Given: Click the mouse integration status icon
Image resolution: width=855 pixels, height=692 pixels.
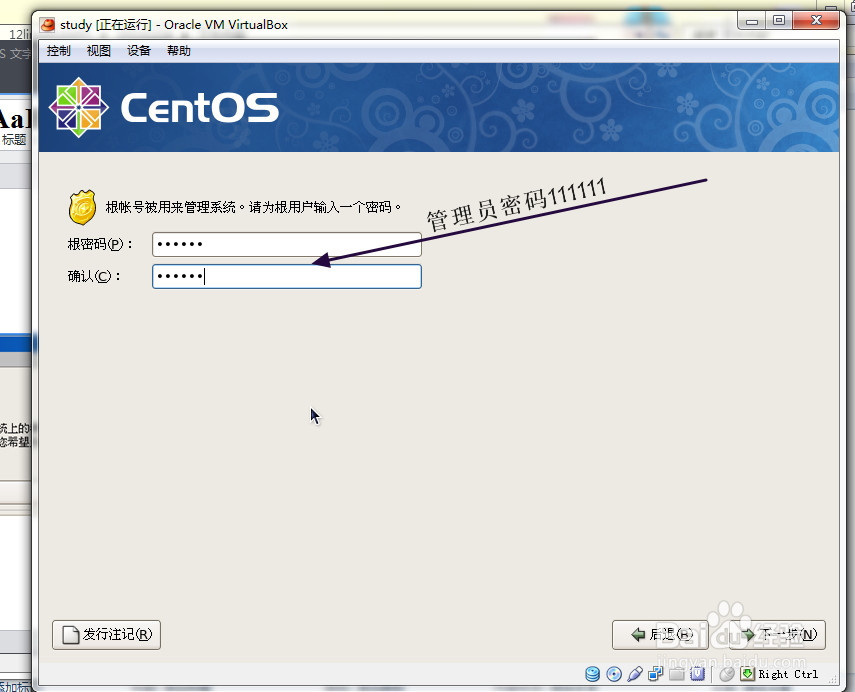Looking at the screenshot, I should pos(727,675).
